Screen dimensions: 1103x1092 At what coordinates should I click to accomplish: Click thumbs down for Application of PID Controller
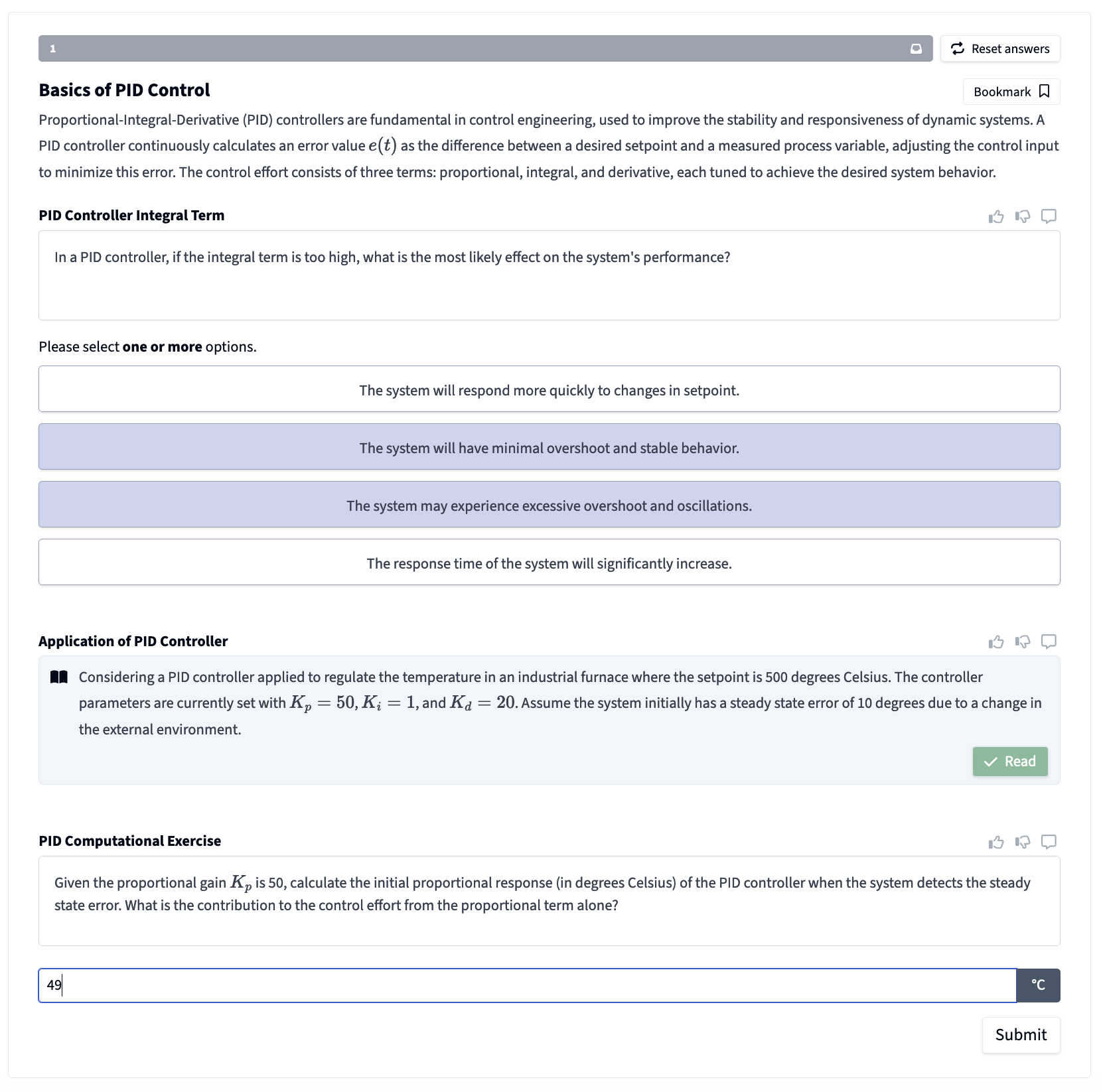point(1023,642)
